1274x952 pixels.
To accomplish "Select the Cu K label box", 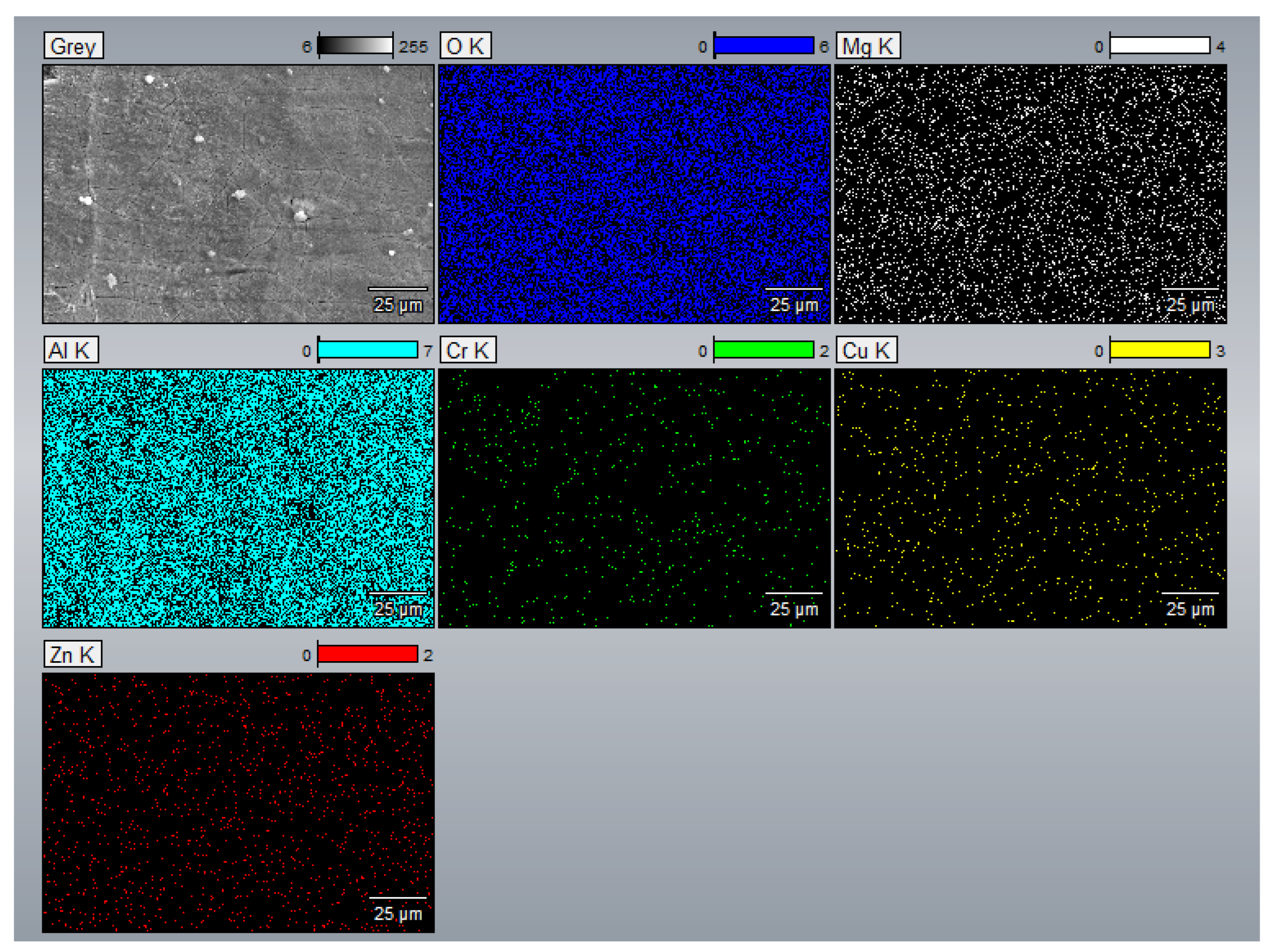I will (x=866, y=349).
